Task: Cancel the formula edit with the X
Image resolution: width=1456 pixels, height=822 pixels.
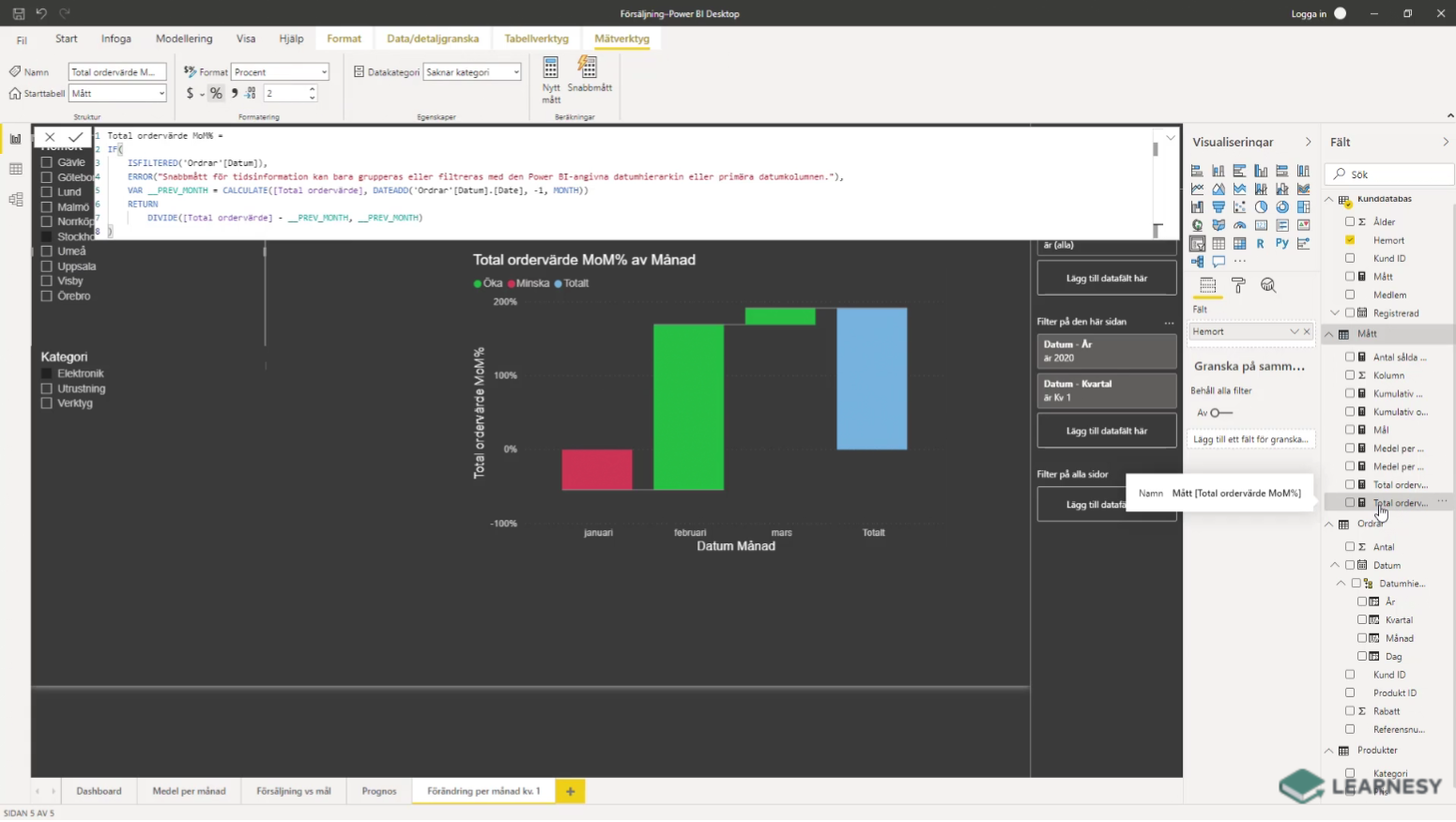Action: coord(50,137)
